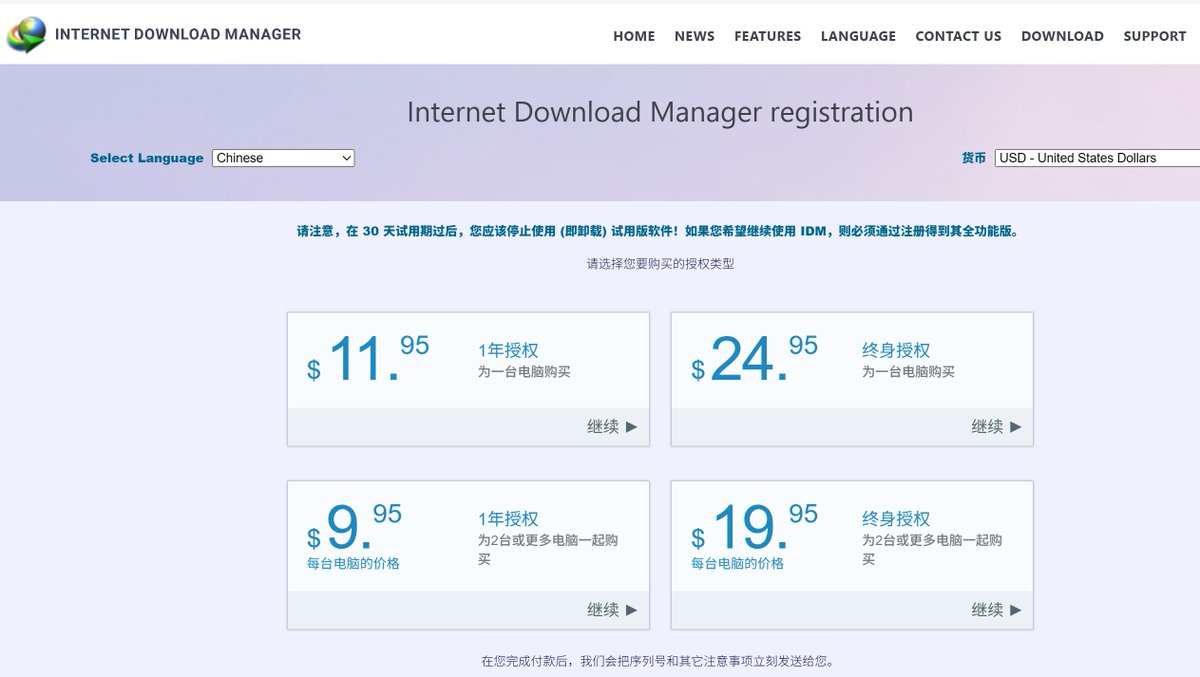
Task: Click the $9.95 price text
Action: [x=354, y=528]
